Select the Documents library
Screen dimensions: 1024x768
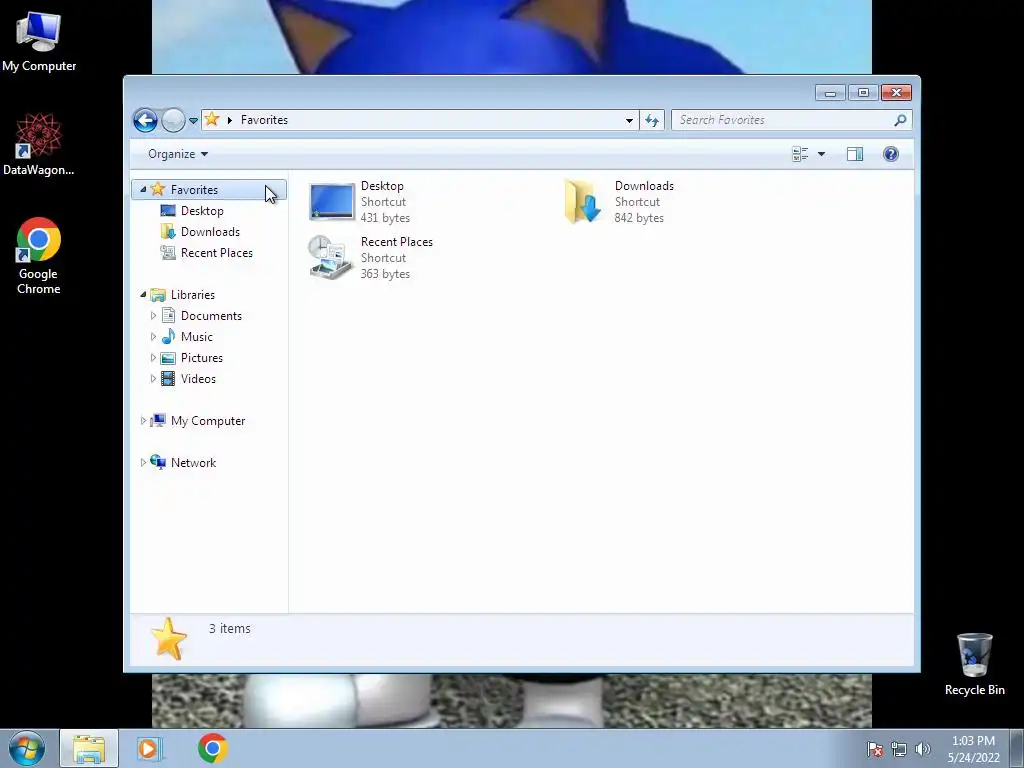(211, 315)
